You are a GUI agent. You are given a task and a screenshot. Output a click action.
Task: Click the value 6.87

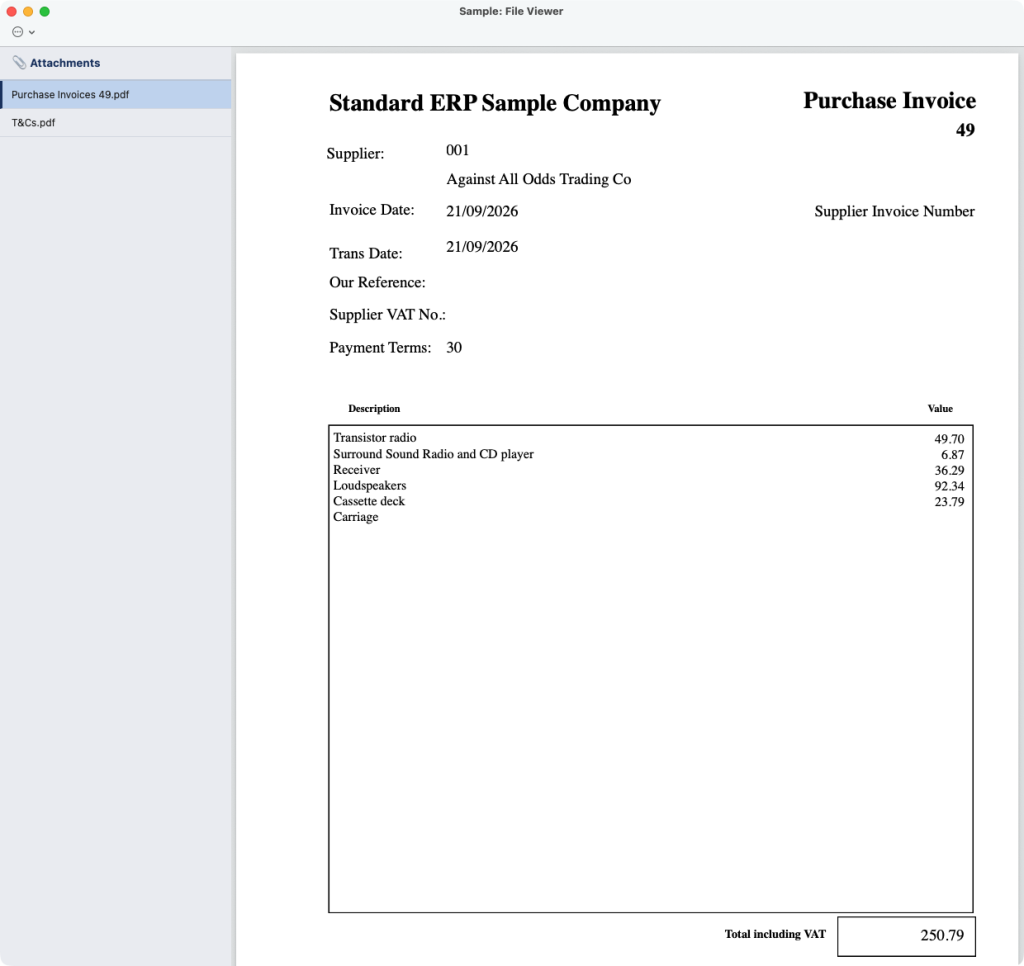point(952,455)
